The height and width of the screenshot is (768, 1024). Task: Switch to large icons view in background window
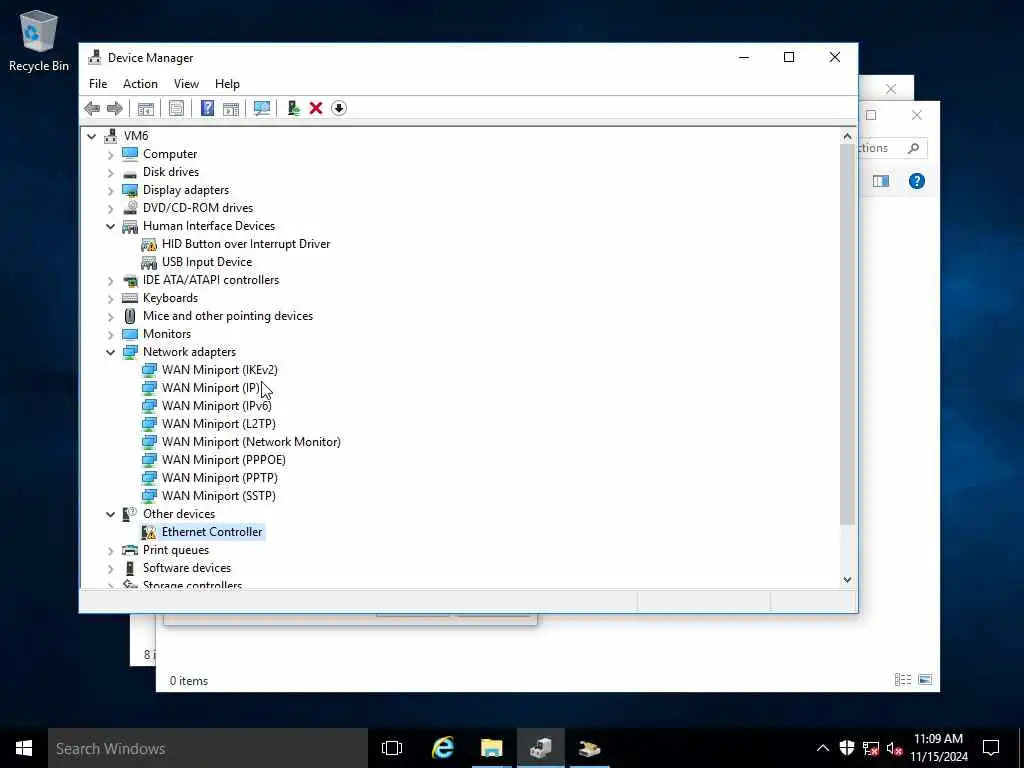(x=925, y=680)
